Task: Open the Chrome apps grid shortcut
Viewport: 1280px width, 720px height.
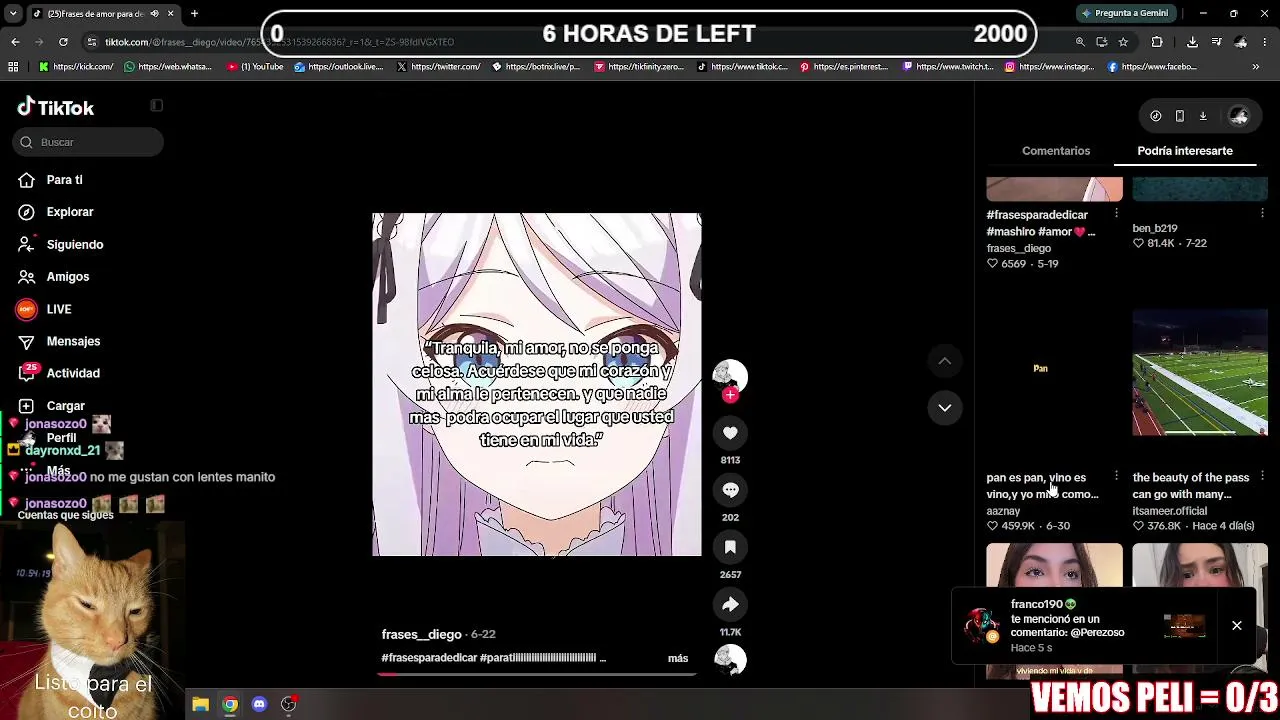Action: [x=13, y=67]
